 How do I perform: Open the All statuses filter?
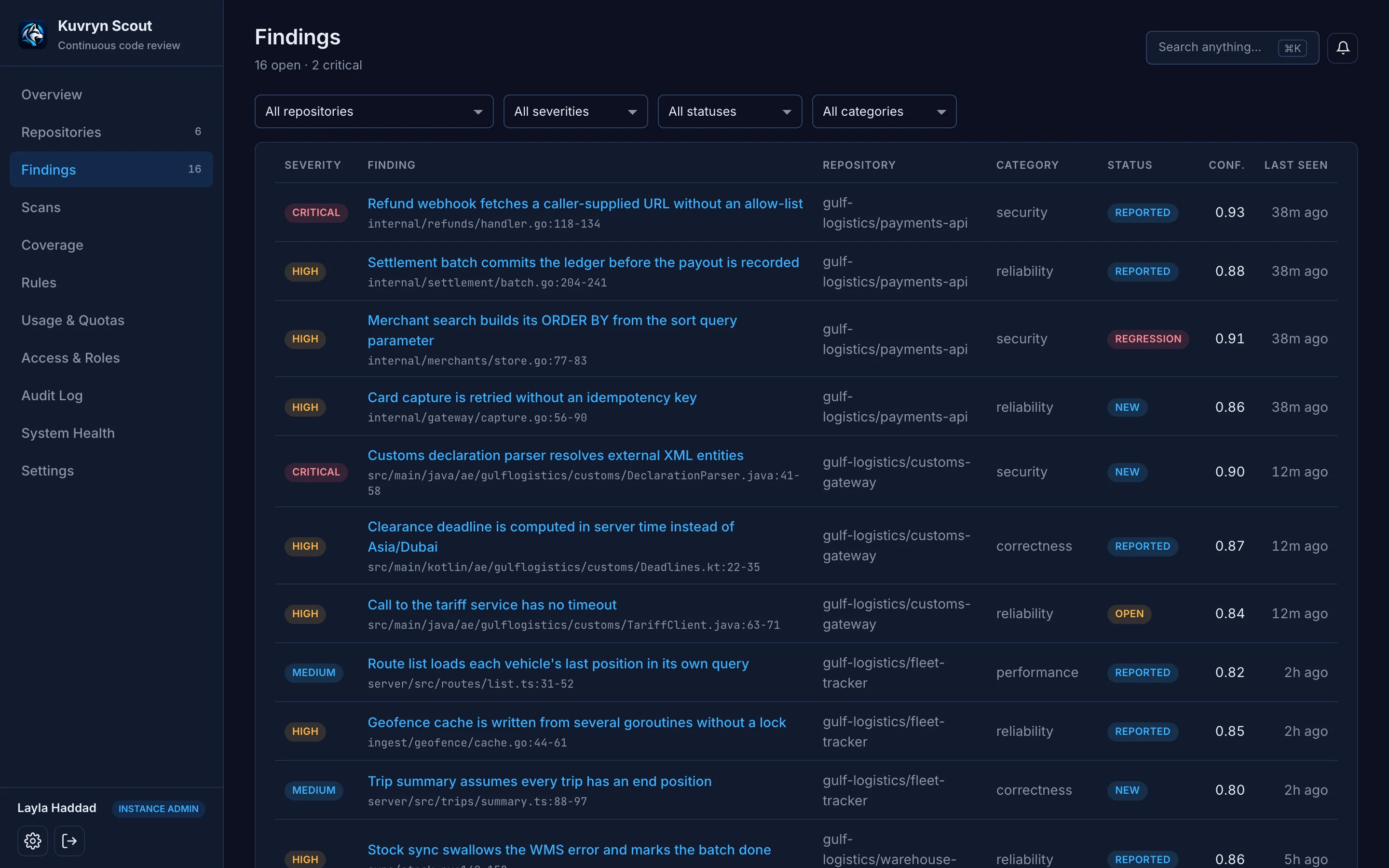tap(730, 111)
